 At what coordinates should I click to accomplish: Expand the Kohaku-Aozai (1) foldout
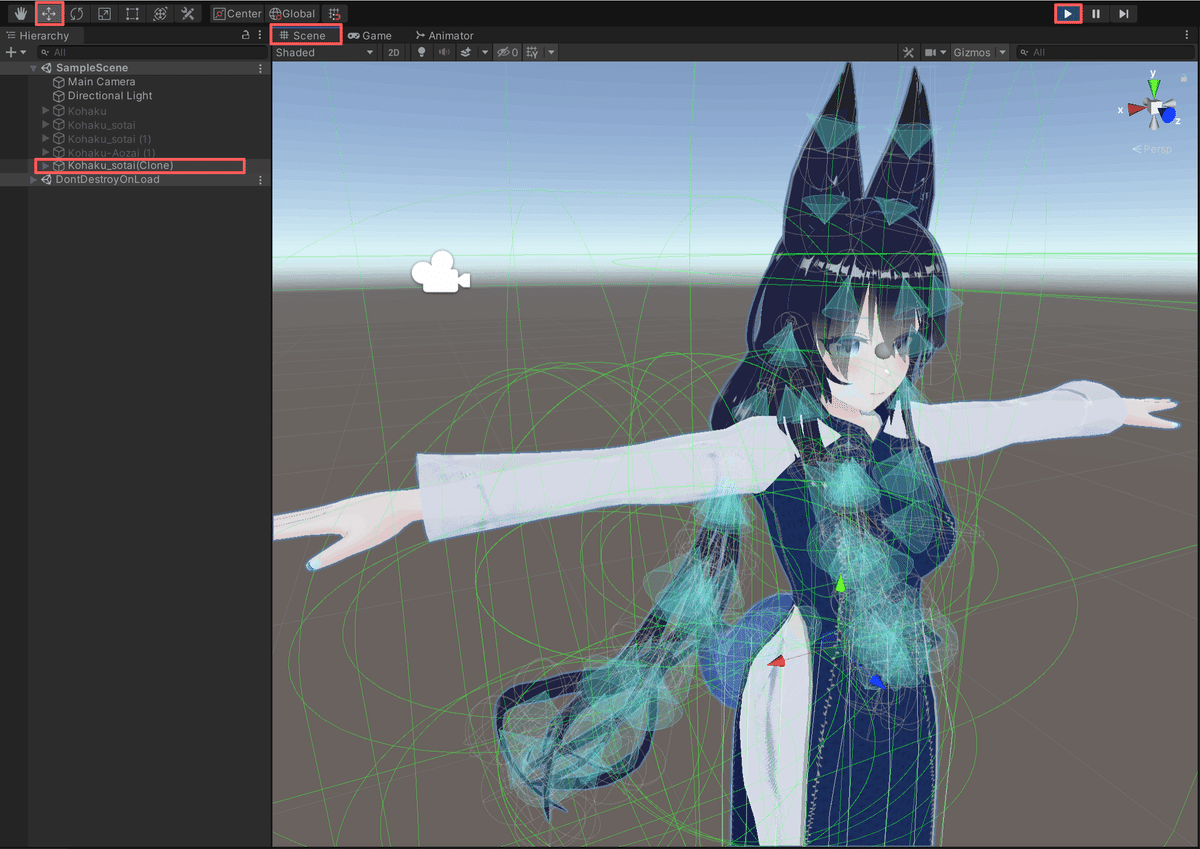46,152
